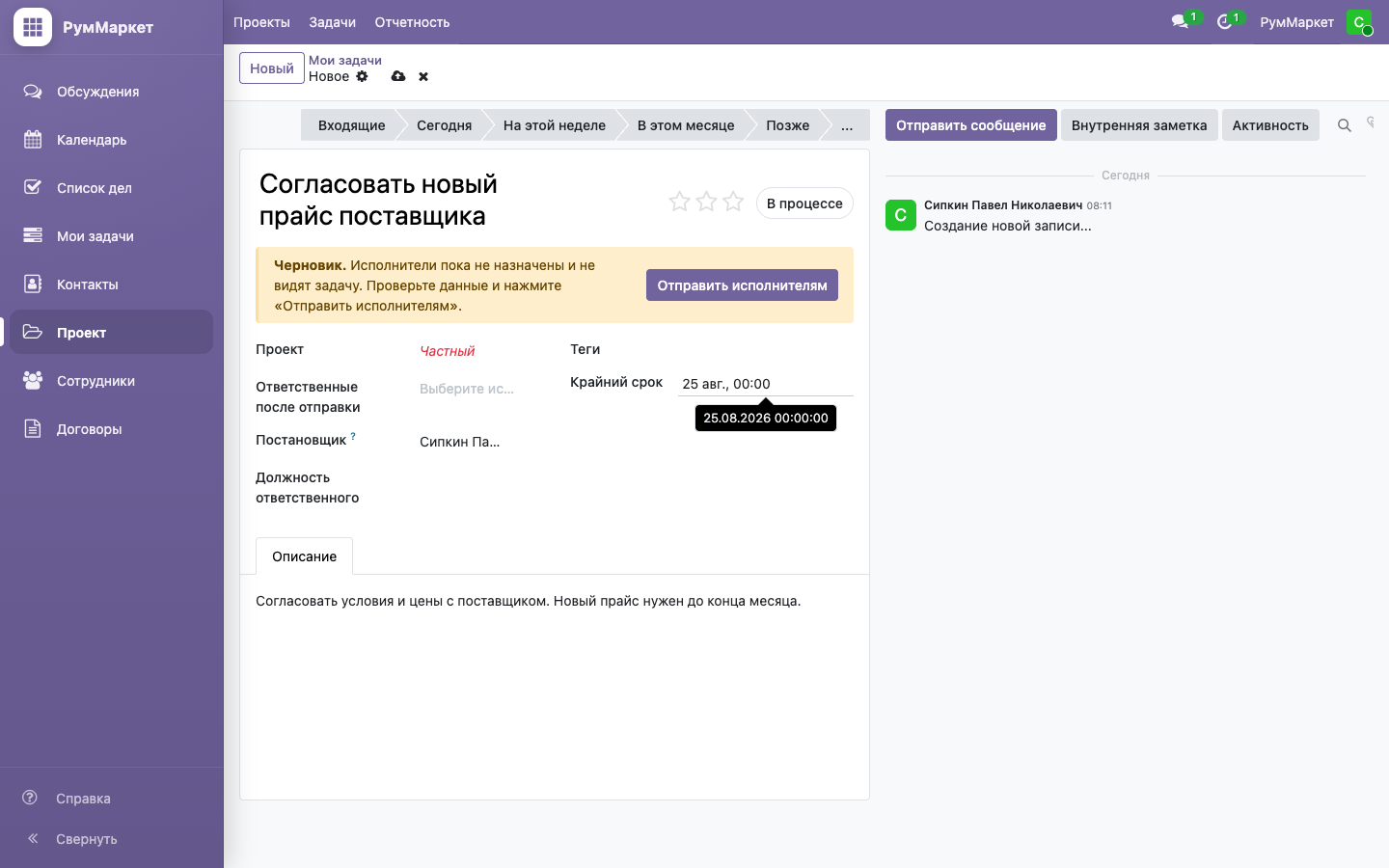Screen dimensions: 1389x868
Task: Select the На этой неделе stage
Action: pyautogui.click(x=555, y=125)
